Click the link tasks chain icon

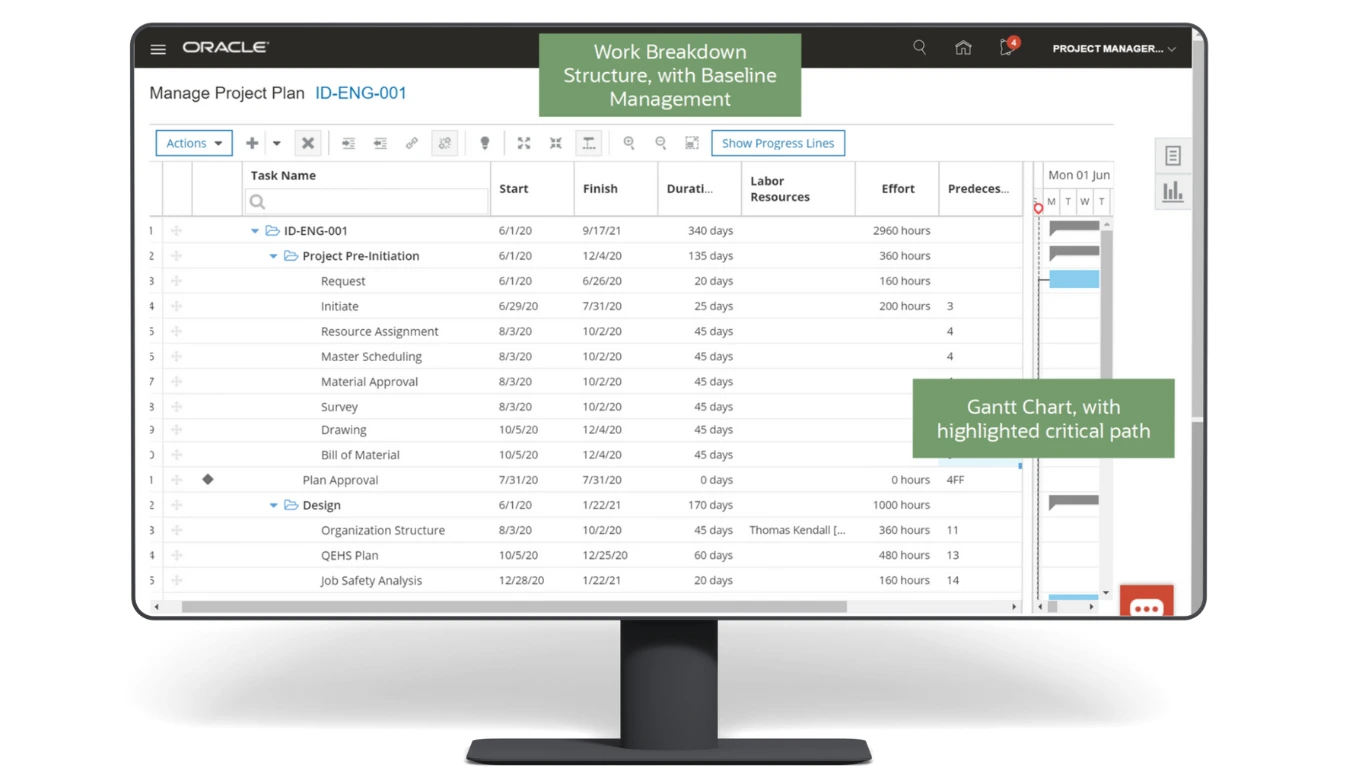[412, 143]
